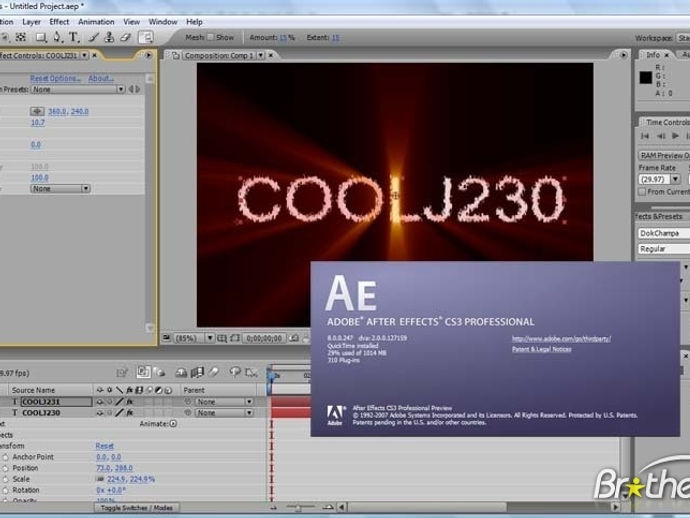Open the Help menu
Image resolution: width=690 pixels, height=518 pixels.
[194, 22]
